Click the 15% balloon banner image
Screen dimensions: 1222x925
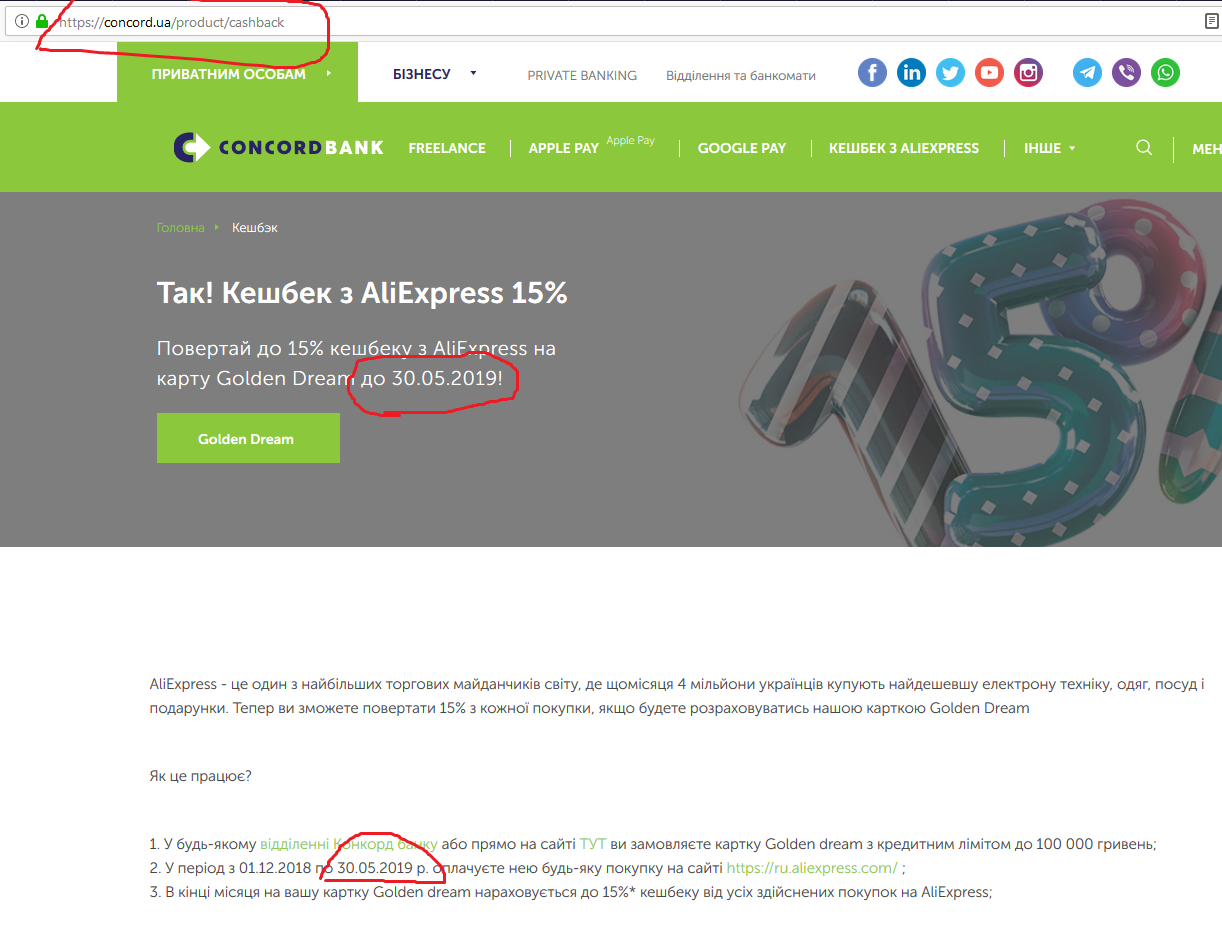pyautogui.click(x=980, y=370)
